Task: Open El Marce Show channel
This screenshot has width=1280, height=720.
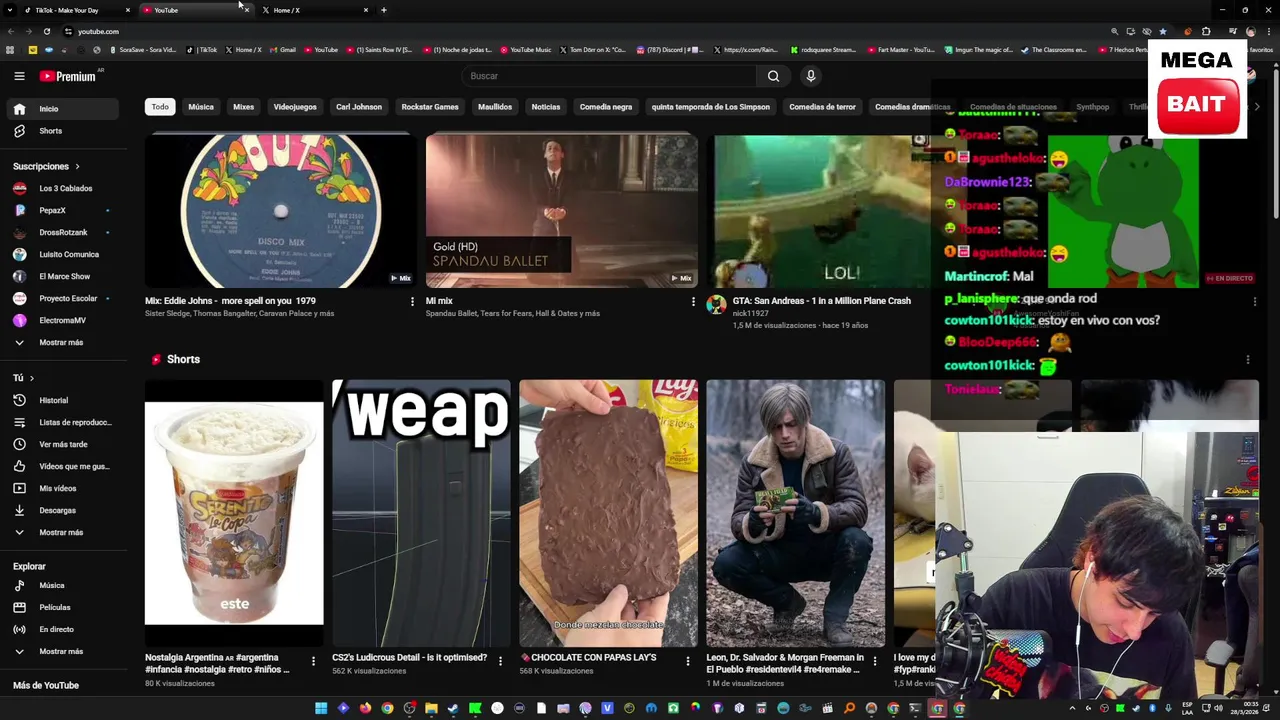Action: [65, 276]
